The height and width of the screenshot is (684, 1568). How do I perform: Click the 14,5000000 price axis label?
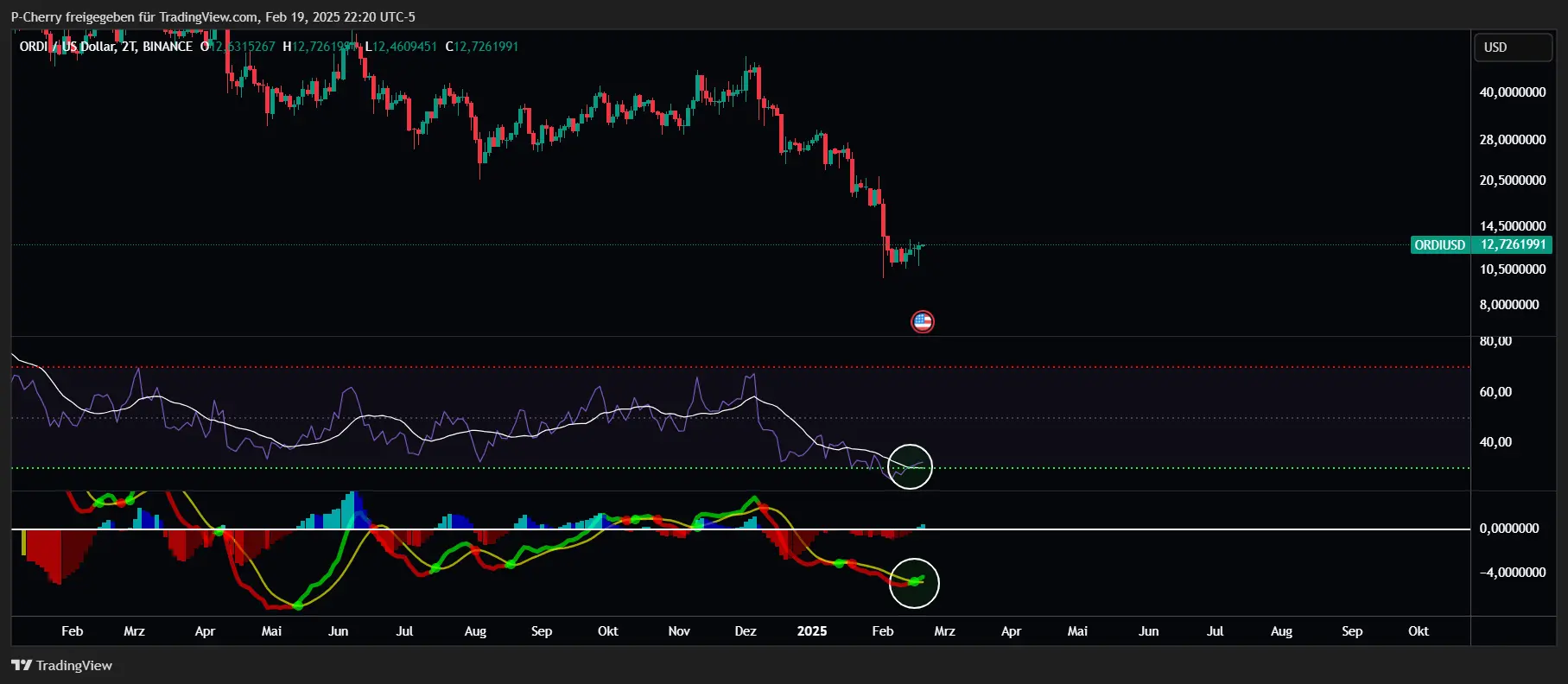tap(1513, 226)
